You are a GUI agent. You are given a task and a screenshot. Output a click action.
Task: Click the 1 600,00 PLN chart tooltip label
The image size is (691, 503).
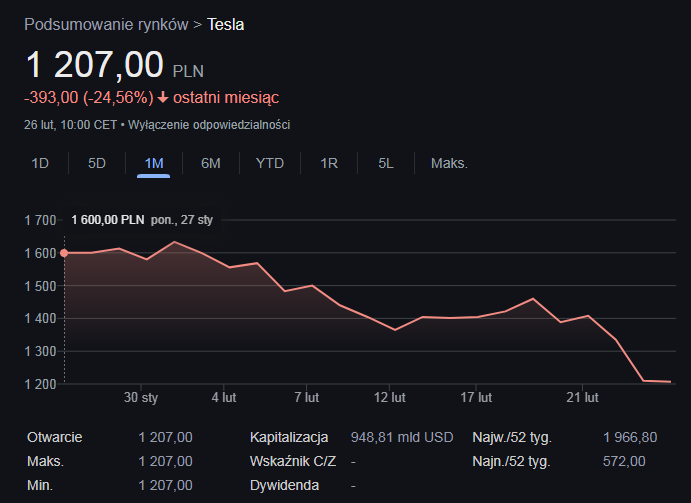coord(108,219)
